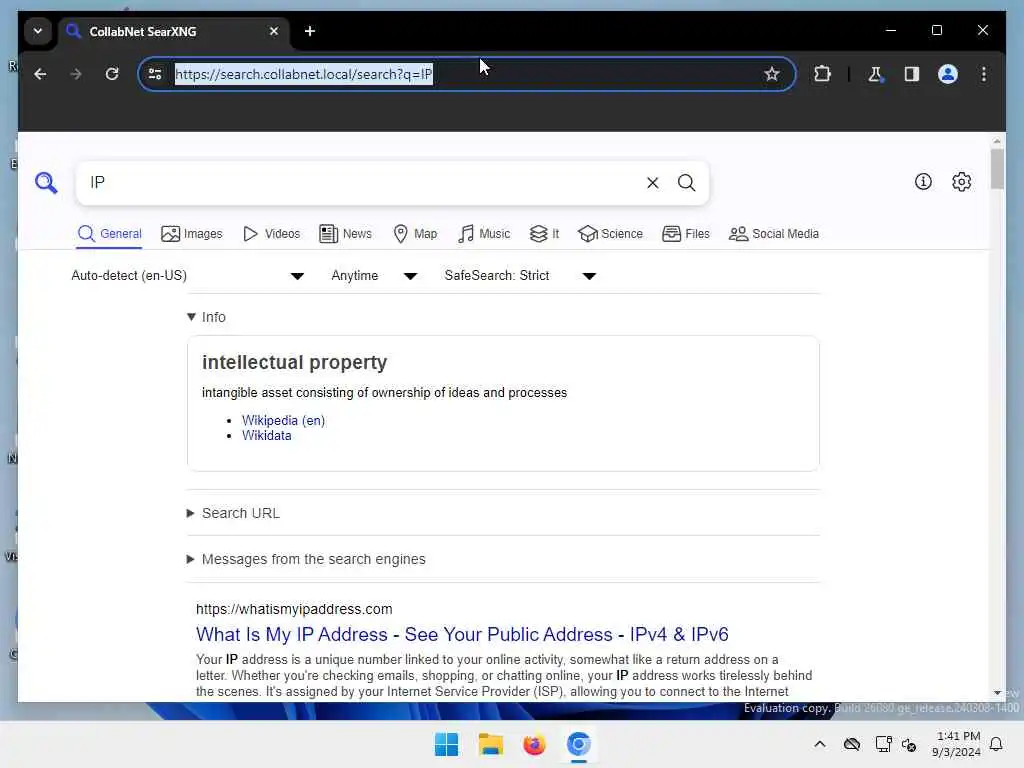Open Chrome Labs flask icon

coord(875,74)
